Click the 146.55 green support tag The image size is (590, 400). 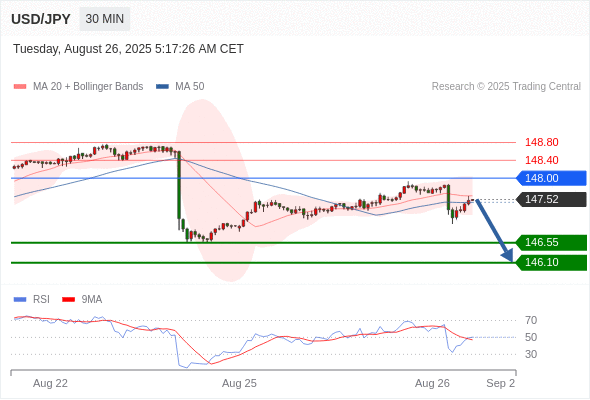click(551, 242)
